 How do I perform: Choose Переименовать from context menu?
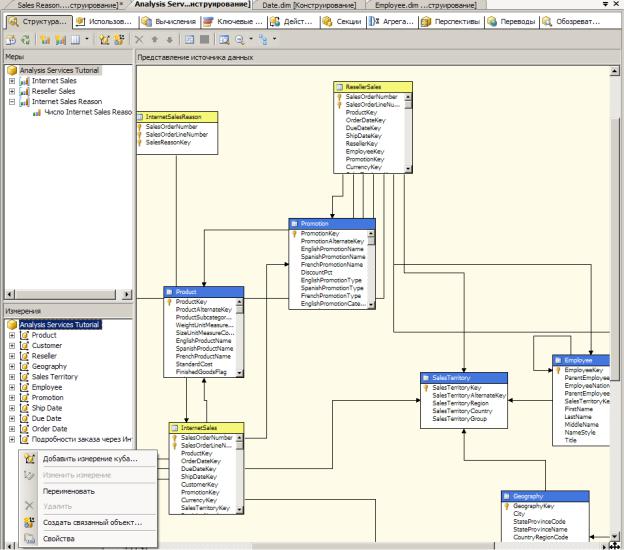coord(88,491)
